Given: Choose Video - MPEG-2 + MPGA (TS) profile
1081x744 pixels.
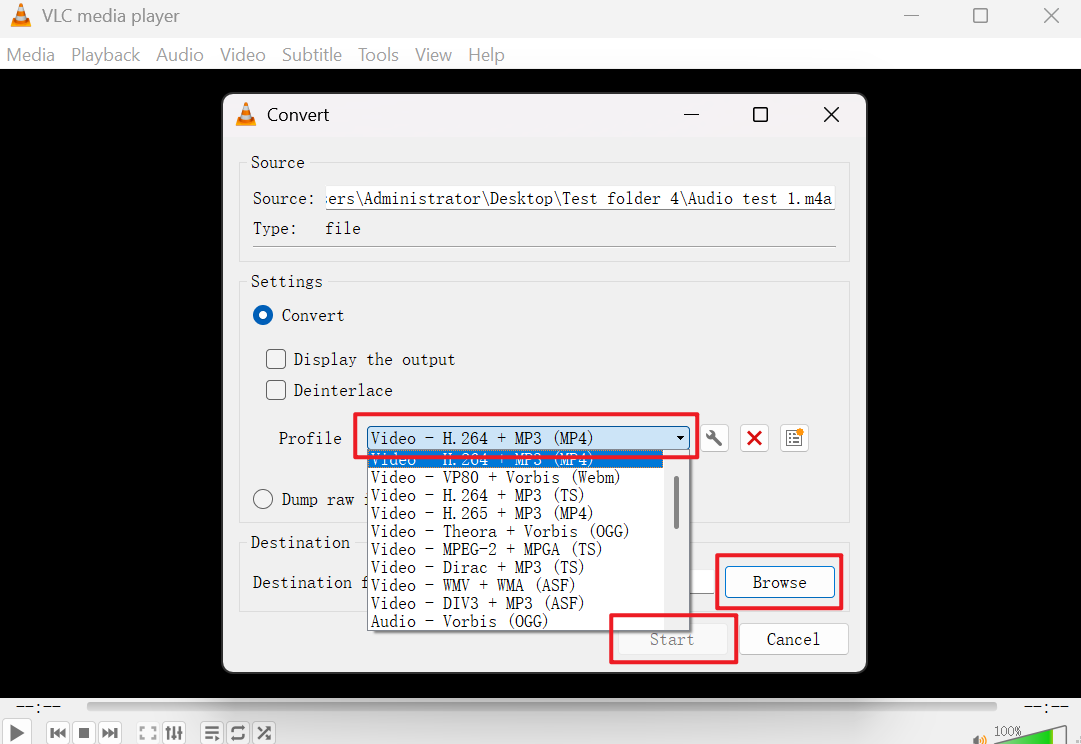Looking at the screenshot, I should (516, 549).
